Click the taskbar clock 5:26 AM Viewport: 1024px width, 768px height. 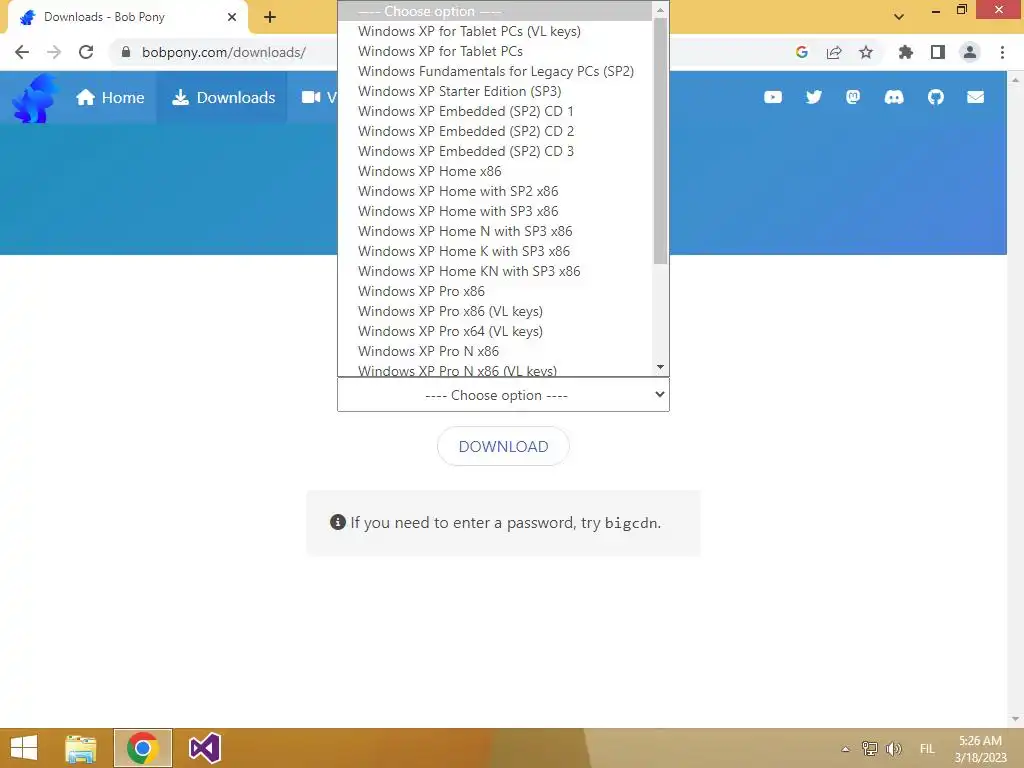tap(980, 749)
